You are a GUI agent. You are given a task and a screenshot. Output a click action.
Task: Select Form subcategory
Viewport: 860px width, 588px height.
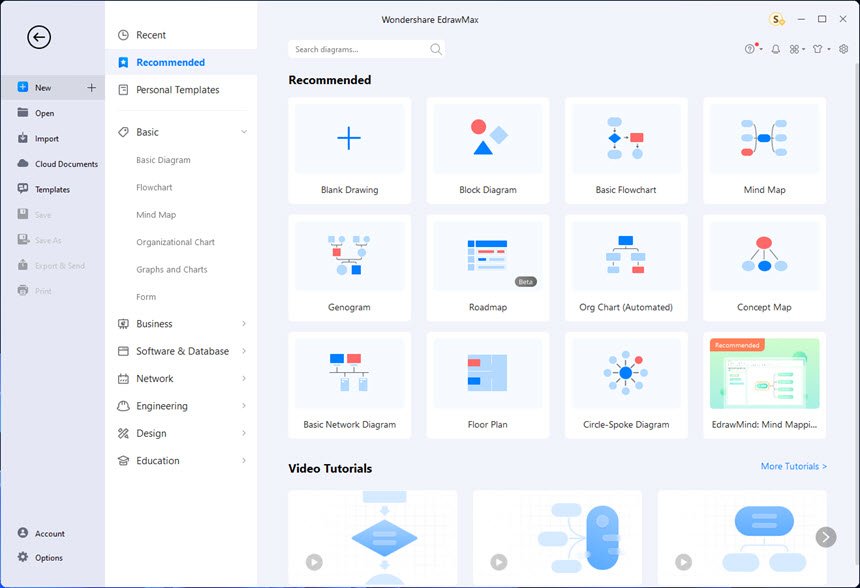146,297
